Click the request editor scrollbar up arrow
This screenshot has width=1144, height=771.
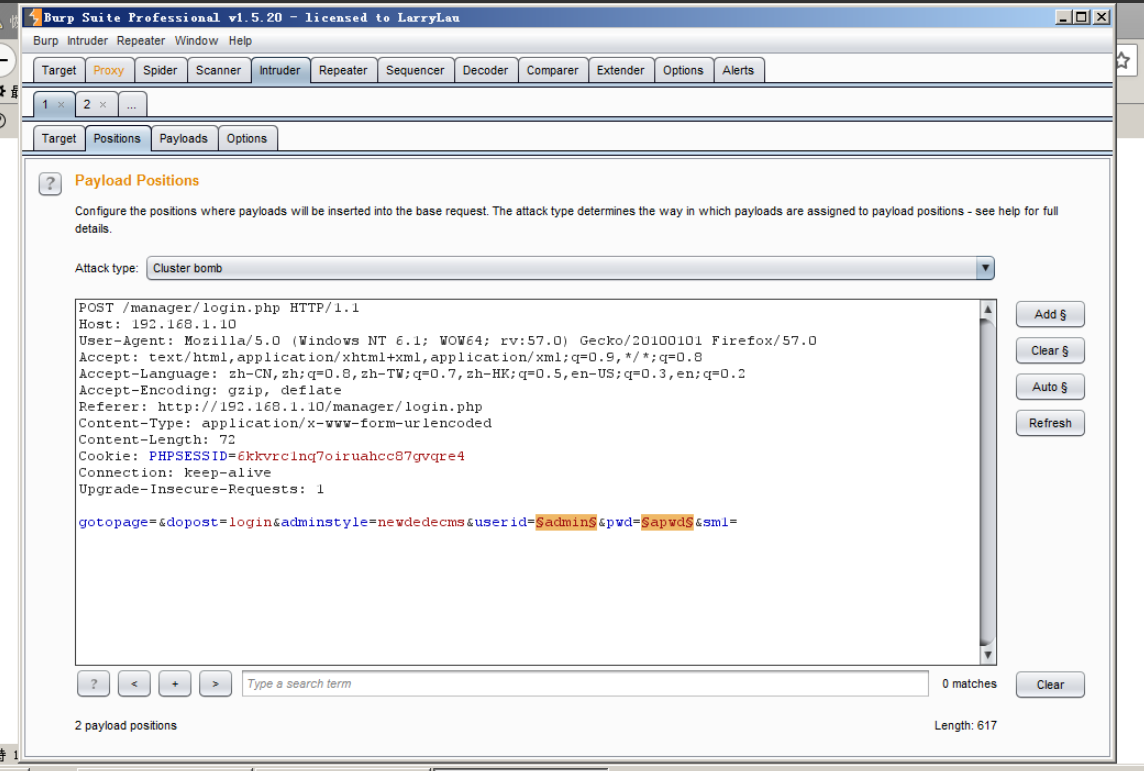(988, 309)
